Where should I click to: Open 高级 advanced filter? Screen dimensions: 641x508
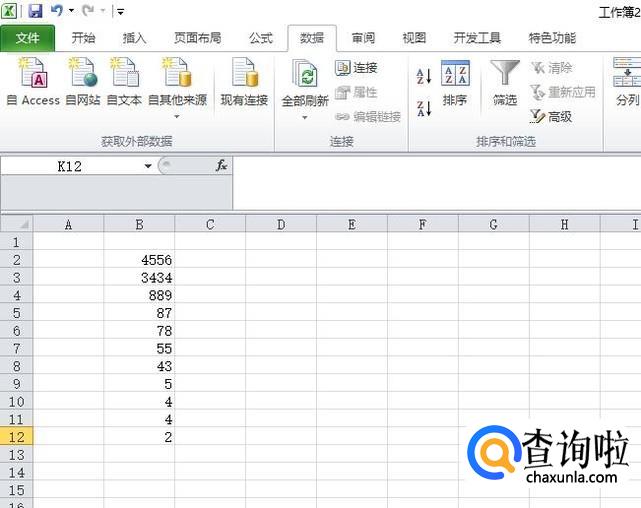(551, 117)
